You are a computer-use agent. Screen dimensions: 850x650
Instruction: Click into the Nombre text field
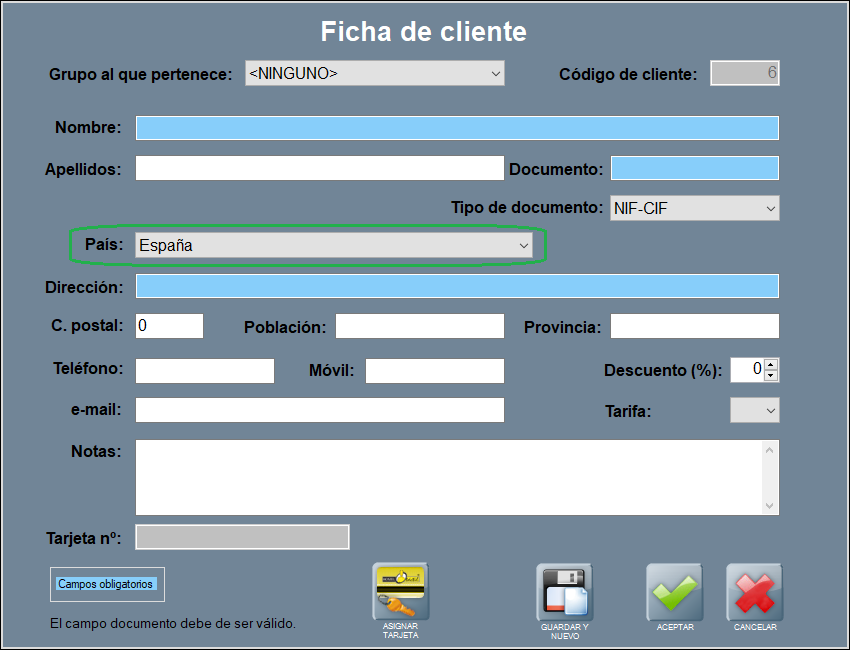coord(457,128)
